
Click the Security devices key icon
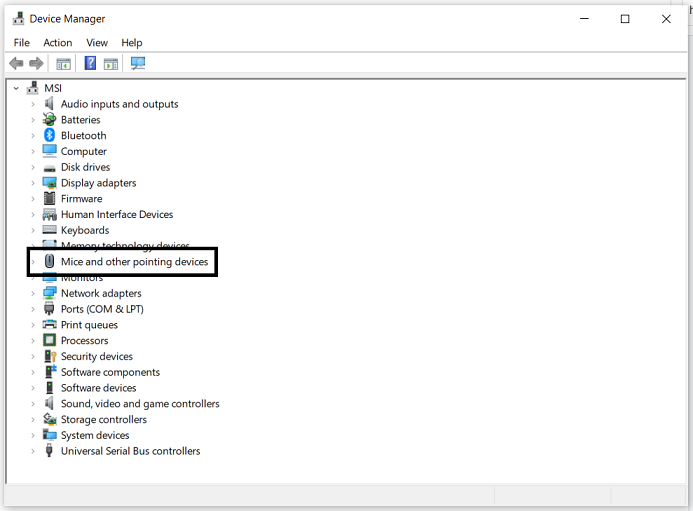click(x=50, y=356)
